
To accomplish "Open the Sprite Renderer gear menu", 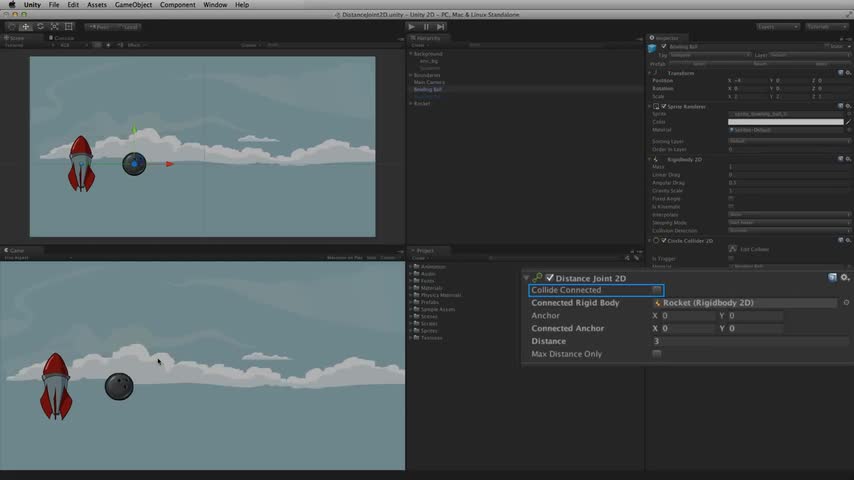I will (848, 106).
